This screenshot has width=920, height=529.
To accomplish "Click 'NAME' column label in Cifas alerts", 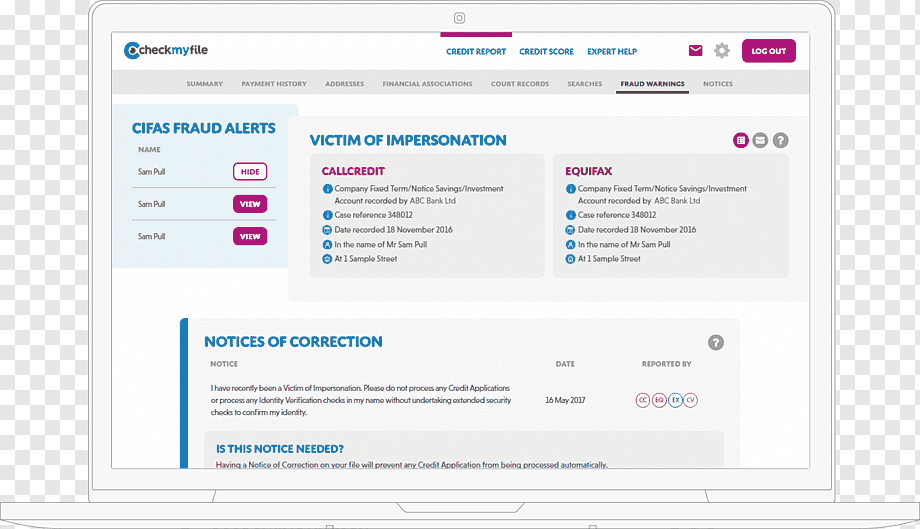I will (149, 150).
